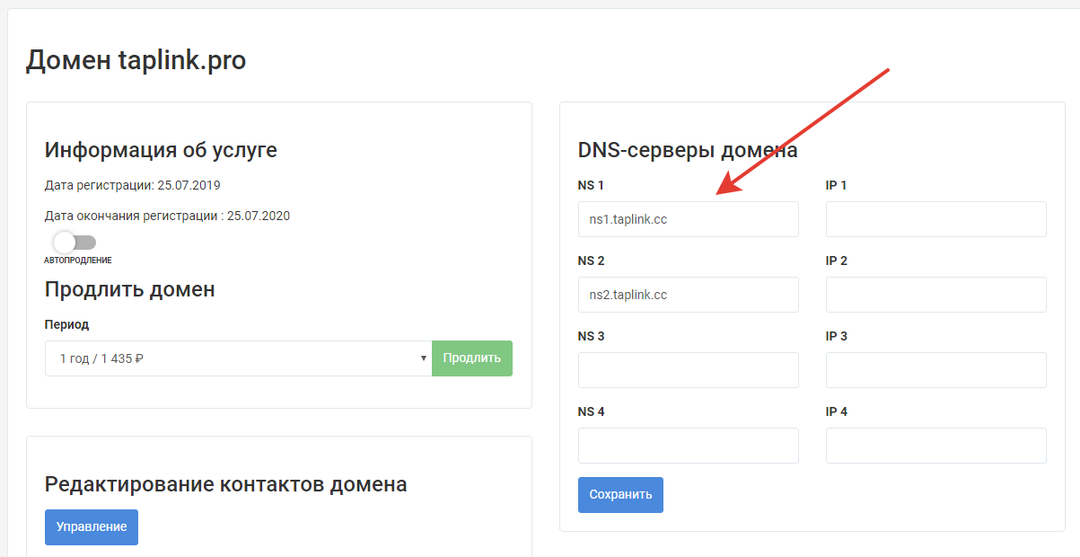Click the Управление button
This screenshot has height=557, width=1080.
pos(92,527)
